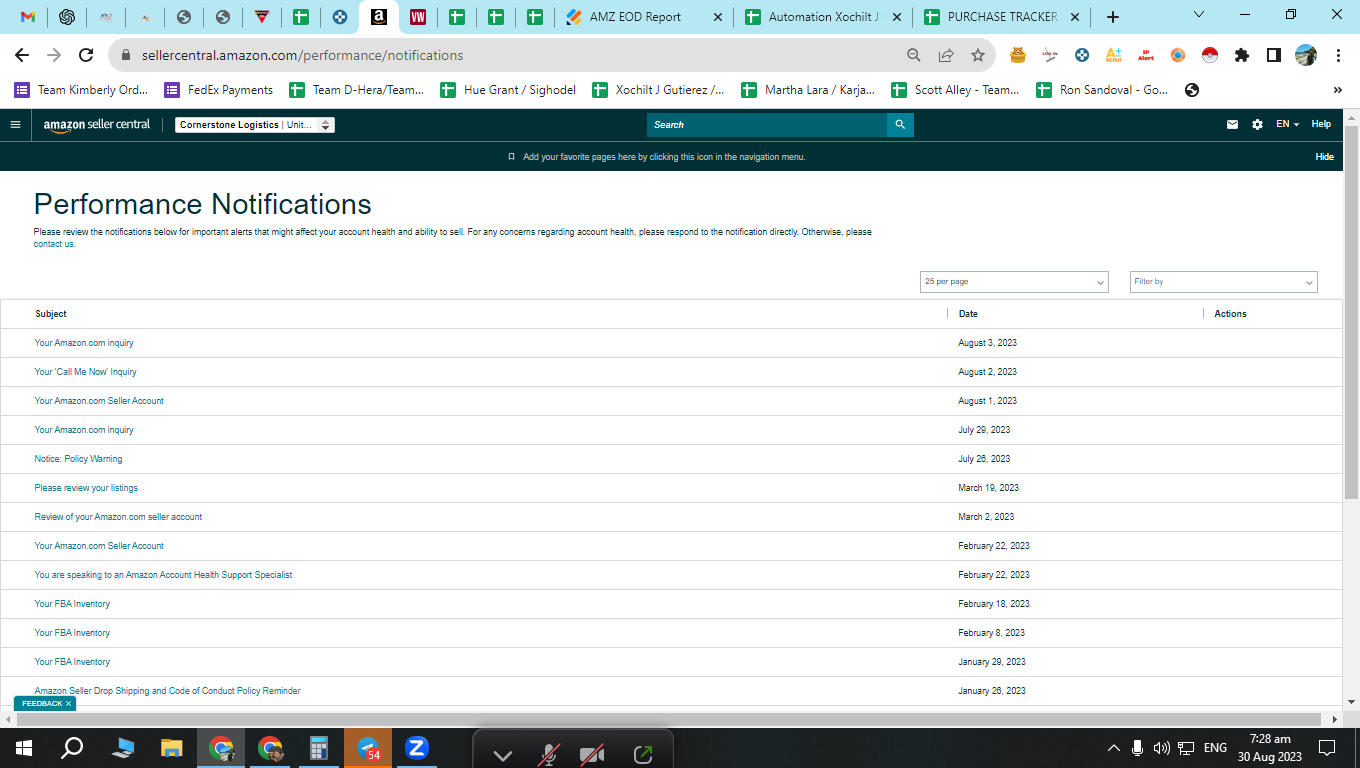Screen dimensions: 1360x768
Task: Open Please review your listings notification
Action: [86, 488]
